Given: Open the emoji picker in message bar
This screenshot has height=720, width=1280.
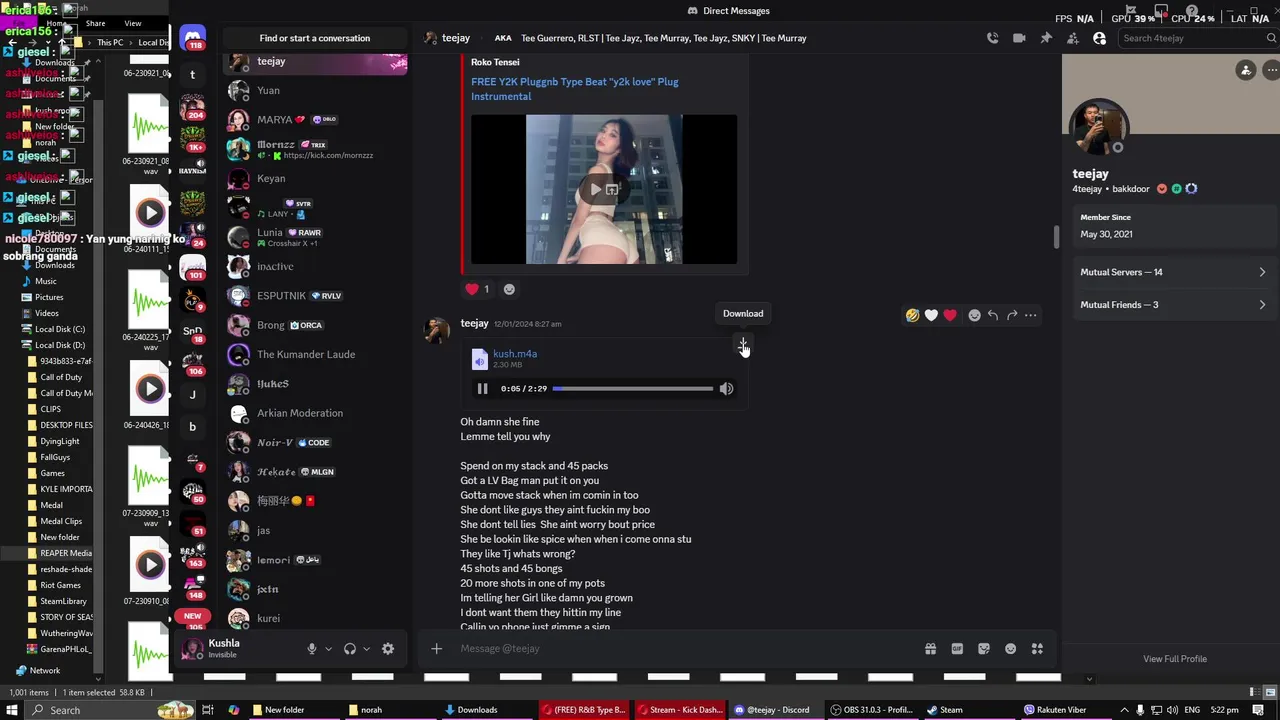Looking at the screenshot, I should tap(1010, 649).
